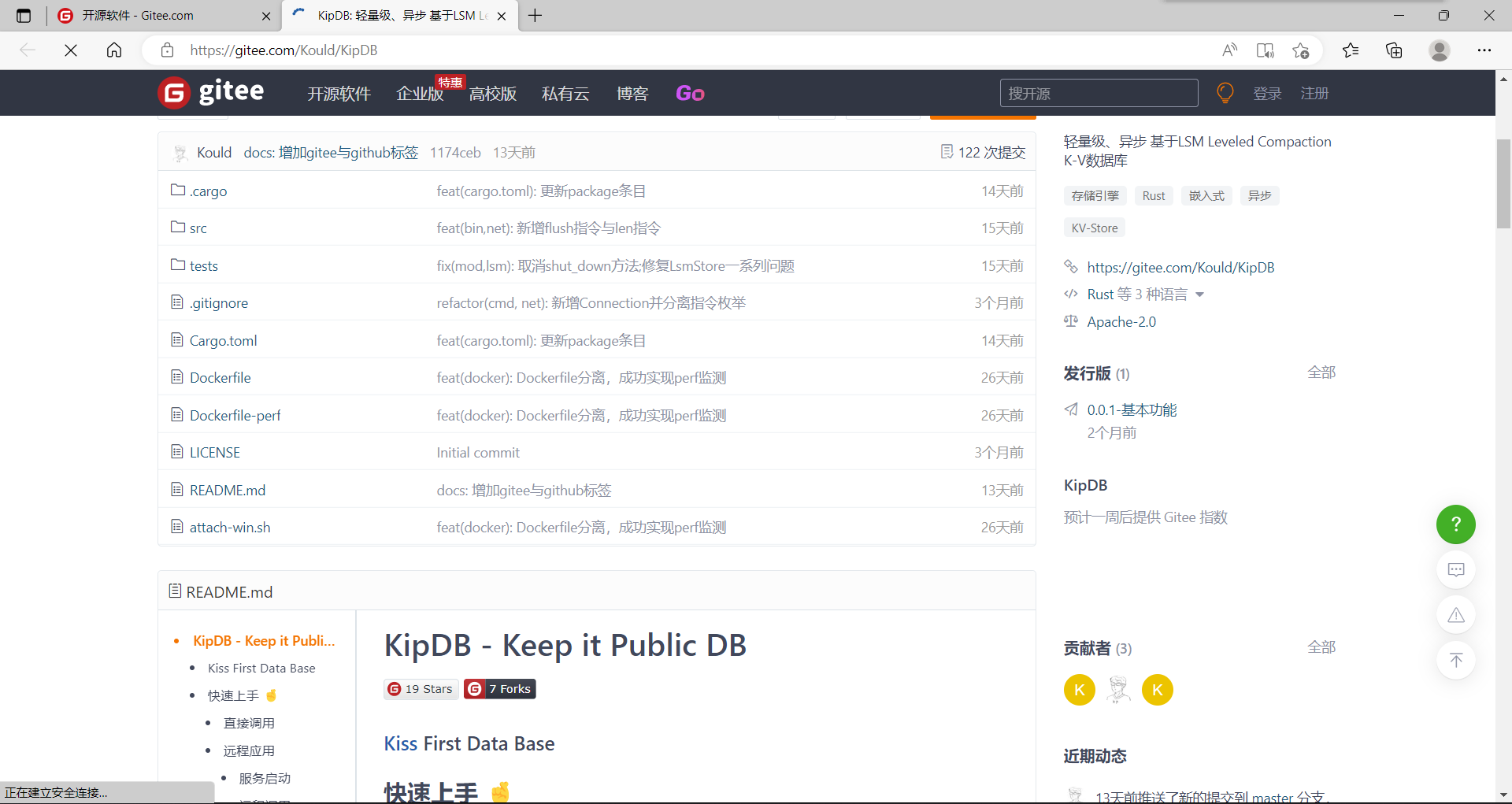Click 注册 to sign up
The height and width of the screenshot is (804, 1512).
coord(1314,94)
